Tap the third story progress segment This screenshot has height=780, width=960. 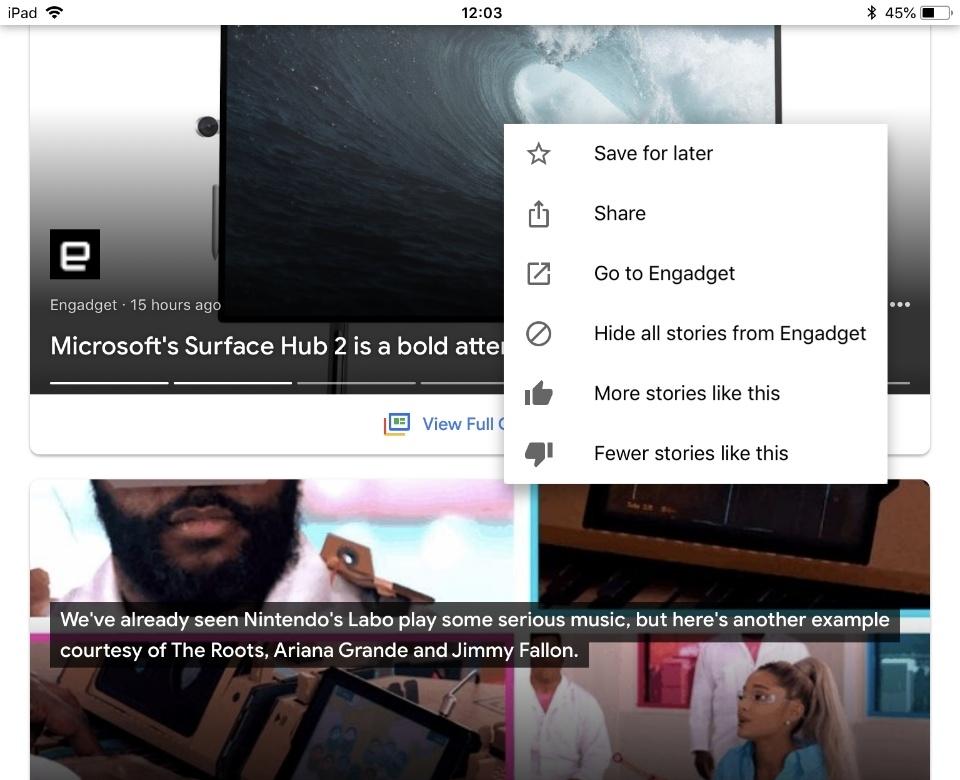(356, 383)
